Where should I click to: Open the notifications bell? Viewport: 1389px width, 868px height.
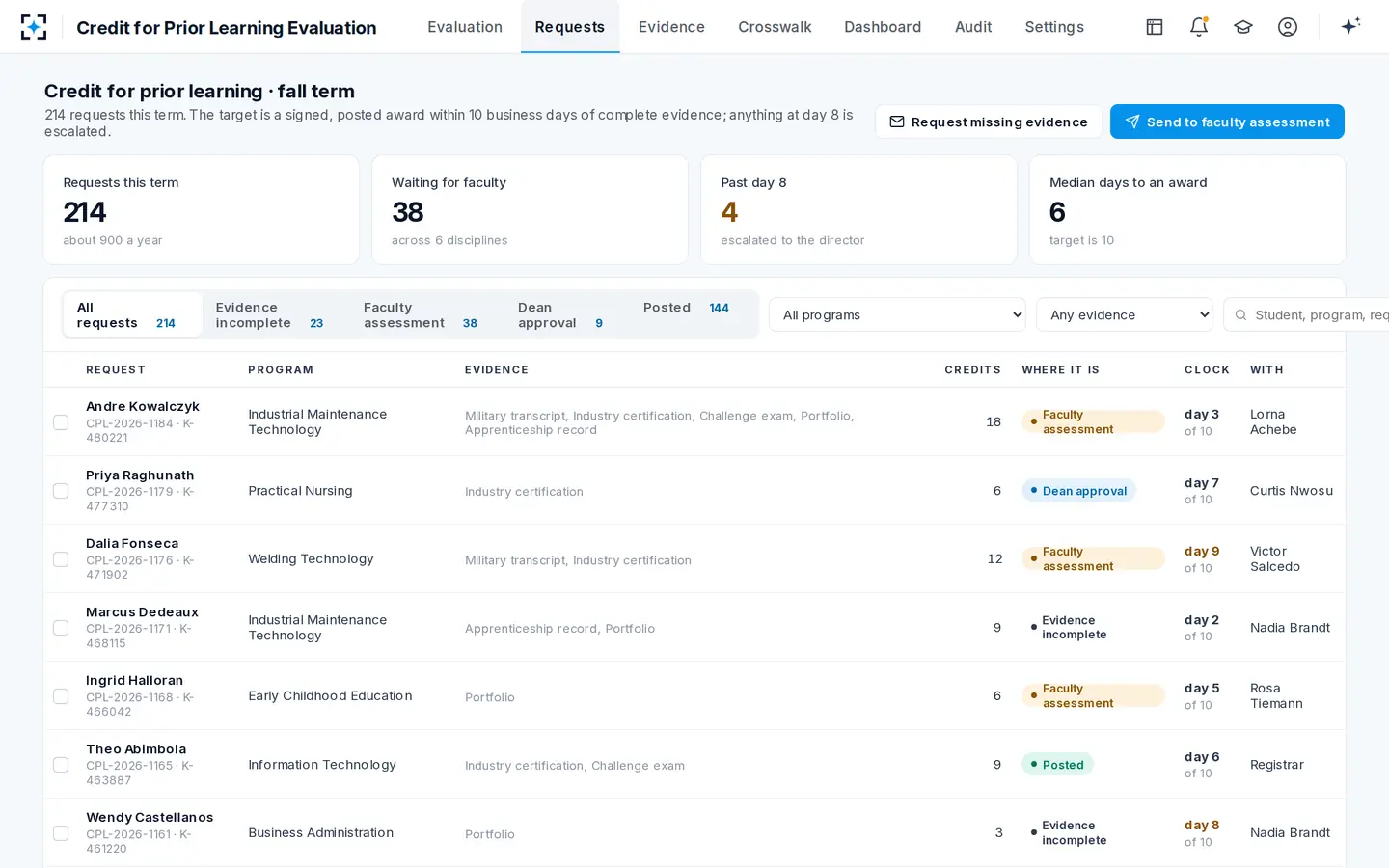(1199, 27)
